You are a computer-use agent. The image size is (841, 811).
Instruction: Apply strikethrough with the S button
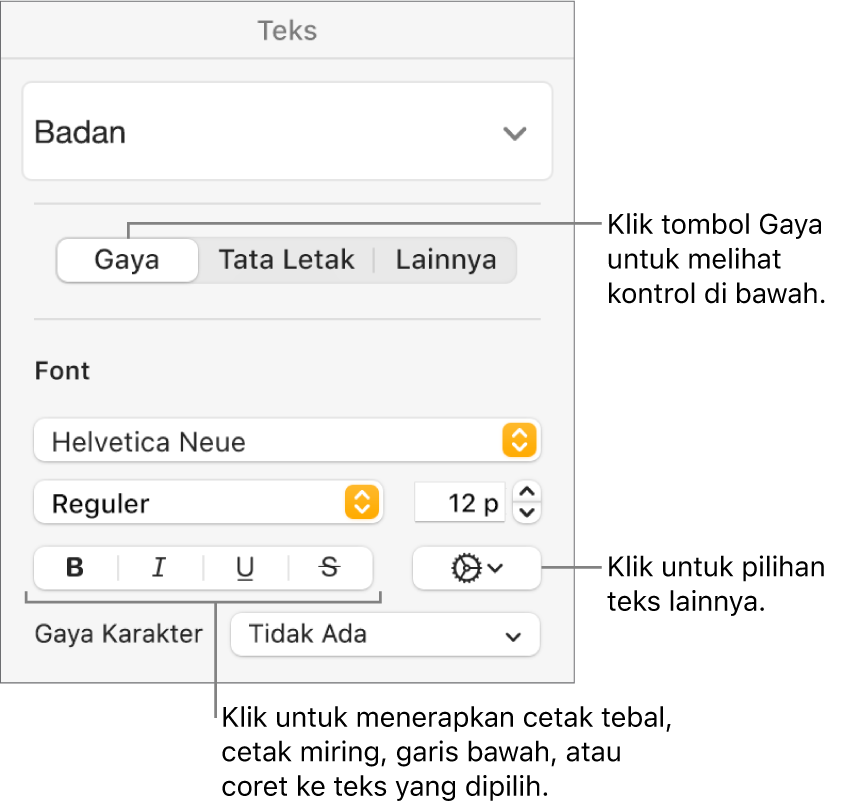pos(330,568)
